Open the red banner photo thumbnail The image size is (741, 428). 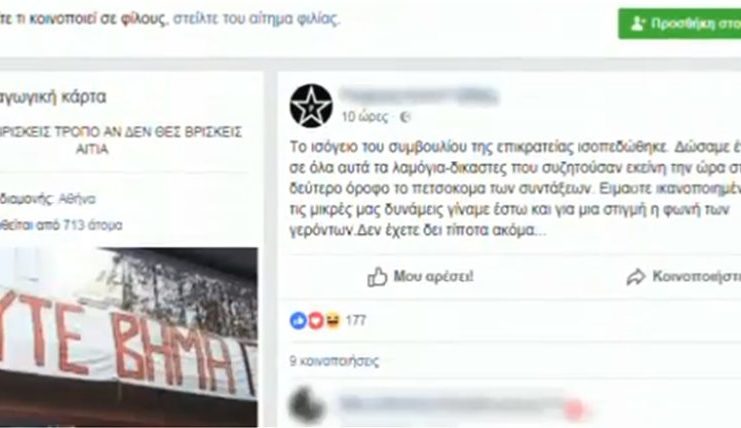click(x=129, y=337)
